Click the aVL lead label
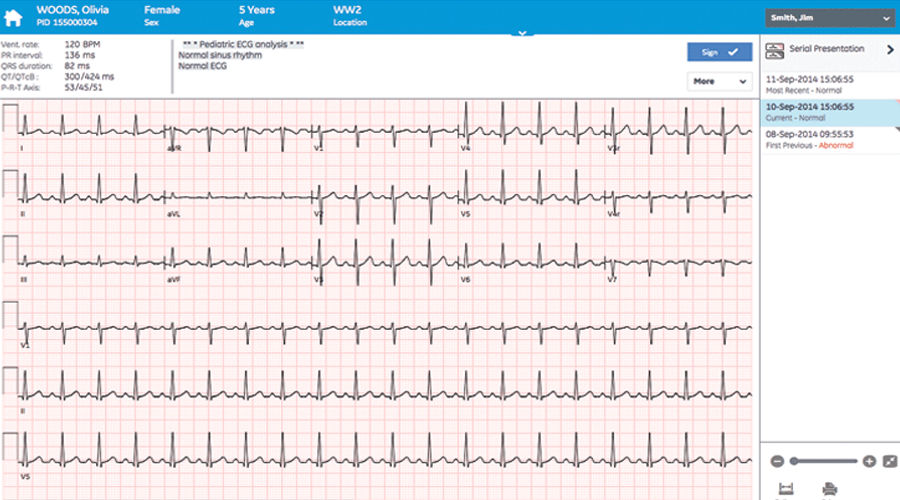The width and height of the screenshot is (900, 500). point(173,214)
